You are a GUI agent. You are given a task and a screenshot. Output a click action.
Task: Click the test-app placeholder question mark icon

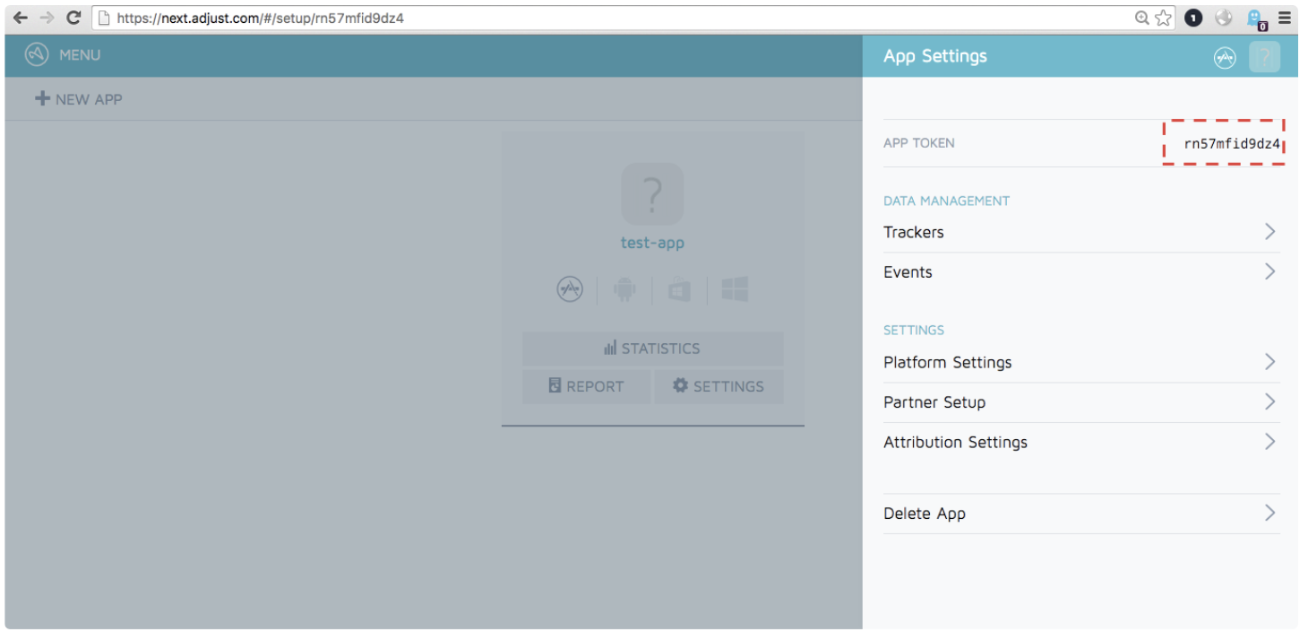(652, 193)
